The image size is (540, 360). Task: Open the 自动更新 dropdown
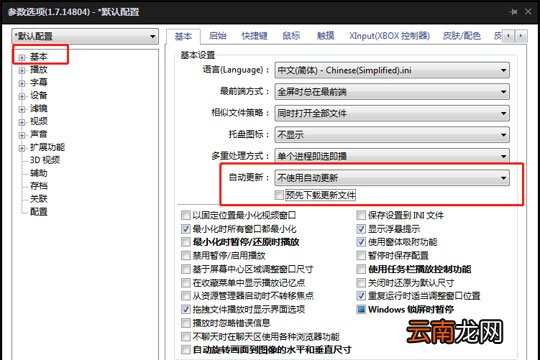coord(392,178)
